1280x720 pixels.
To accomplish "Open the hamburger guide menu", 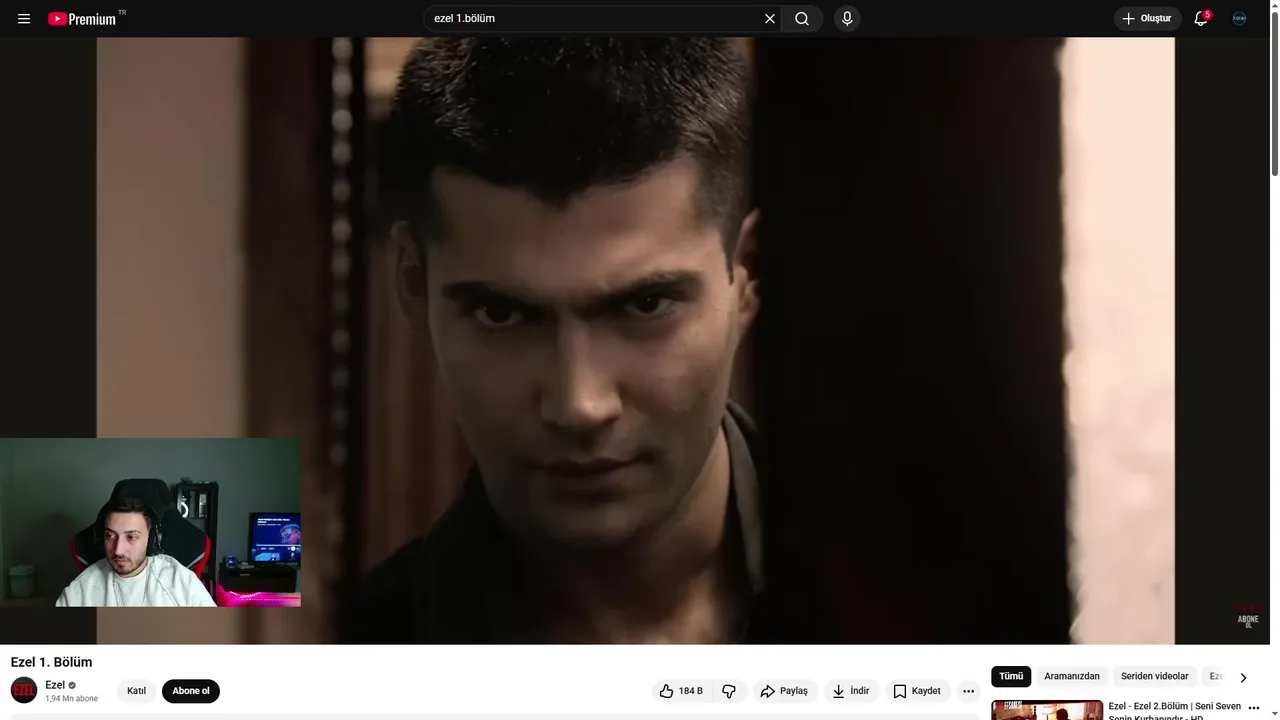I will tap(24, 19).
